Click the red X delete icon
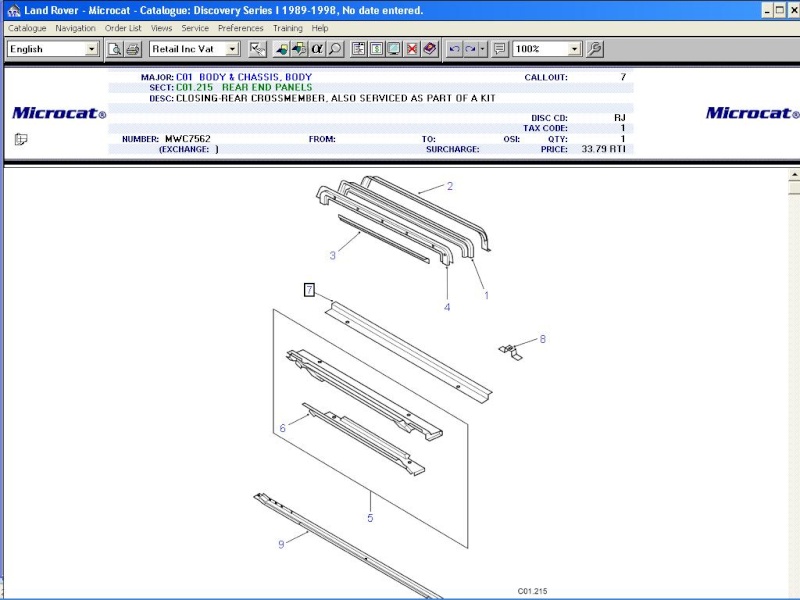The width and height of the screenshot is (800, 600). click(x=412, y=49)
